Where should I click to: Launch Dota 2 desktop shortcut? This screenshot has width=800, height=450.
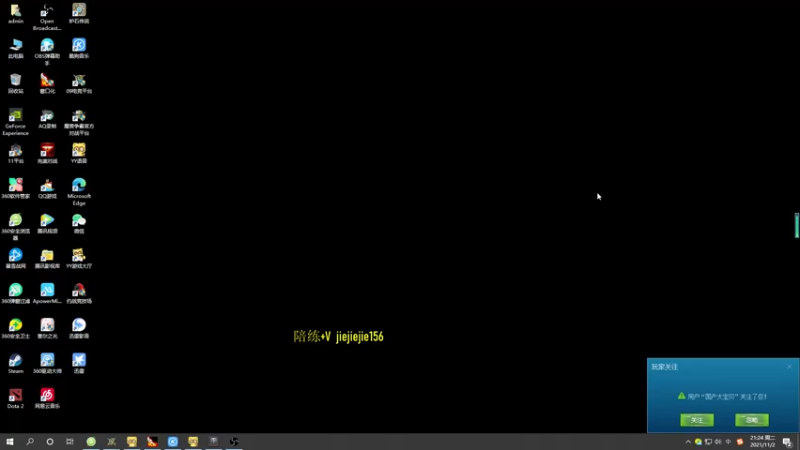15,399
